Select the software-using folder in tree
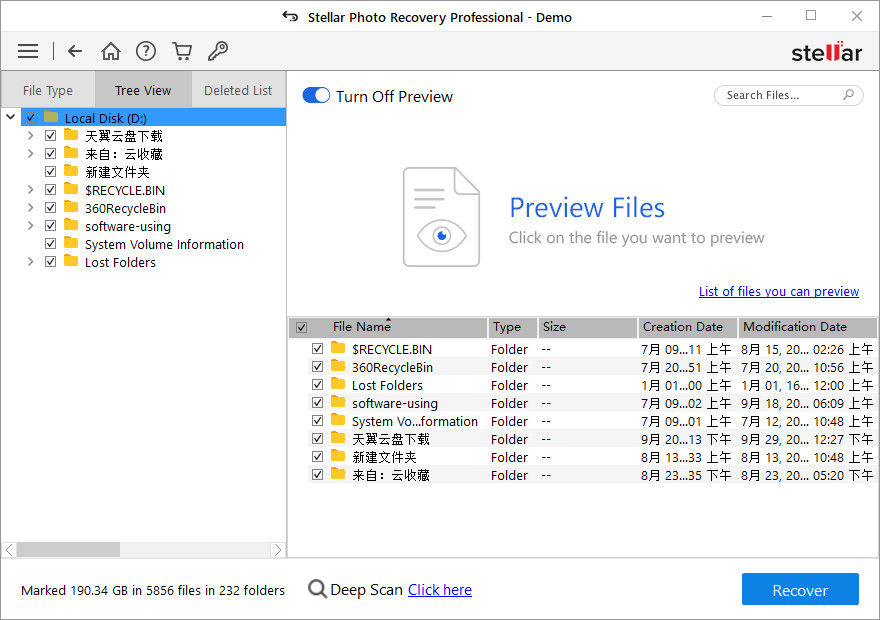The image size is (880, 620). click(128, 226)
